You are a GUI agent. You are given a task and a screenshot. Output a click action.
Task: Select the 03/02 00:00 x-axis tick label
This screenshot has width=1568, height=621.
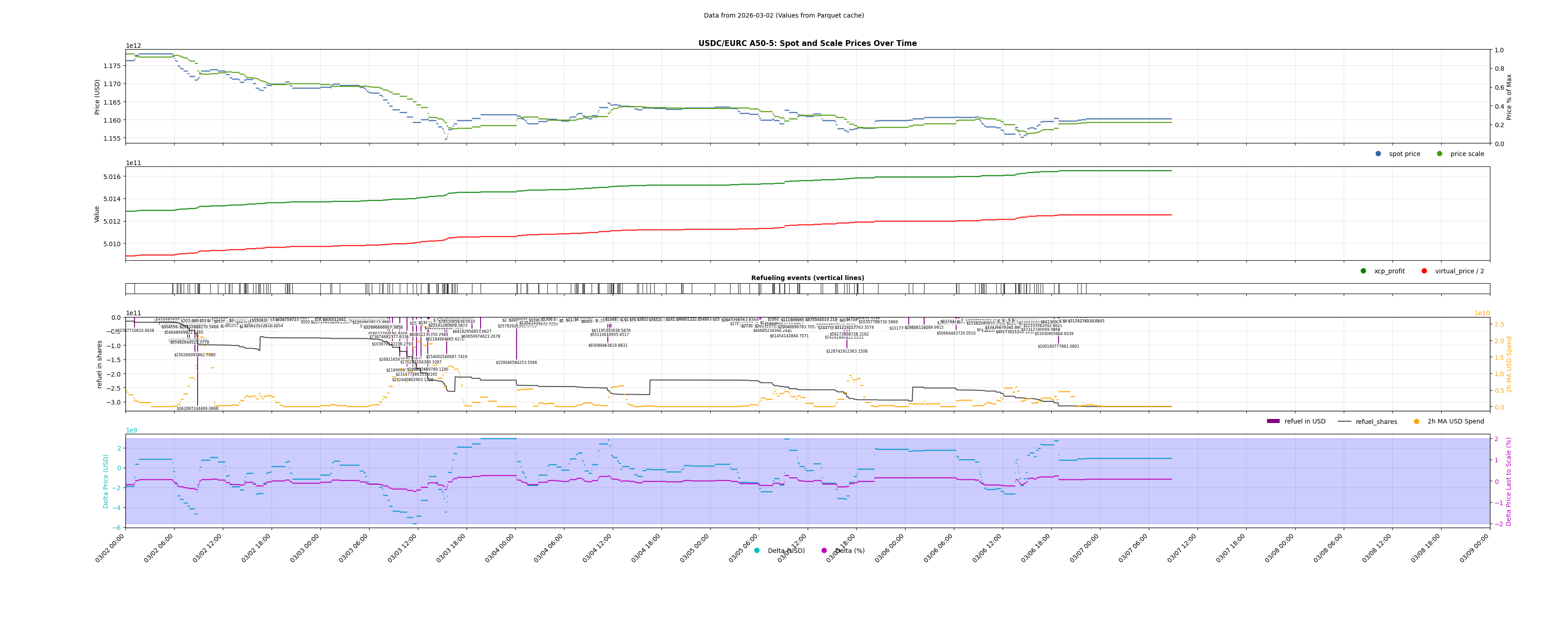click(x=110, y=548)
